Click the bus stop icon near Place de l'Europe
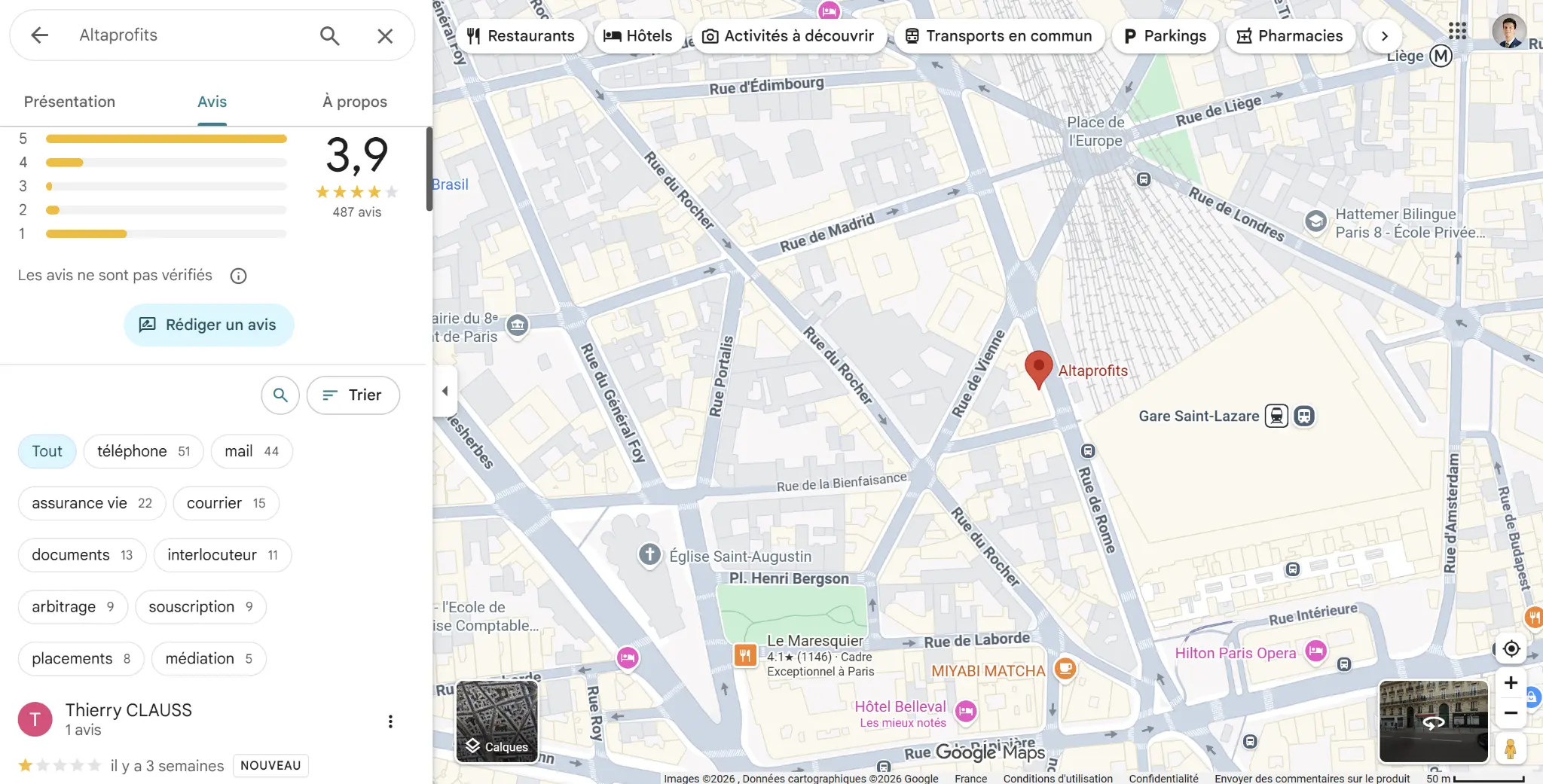 point(1144,179)
